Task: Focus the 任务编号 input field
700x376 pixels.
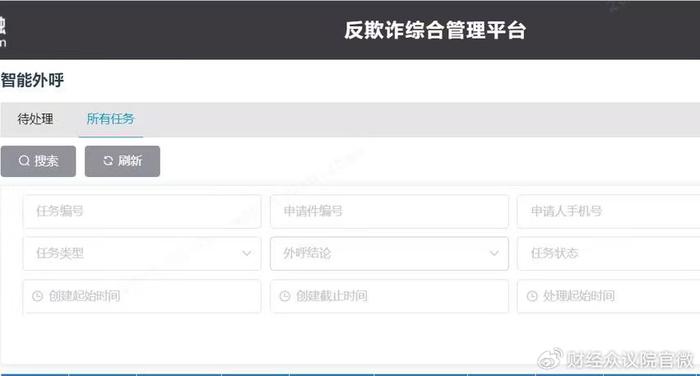Action: [142, 211]
